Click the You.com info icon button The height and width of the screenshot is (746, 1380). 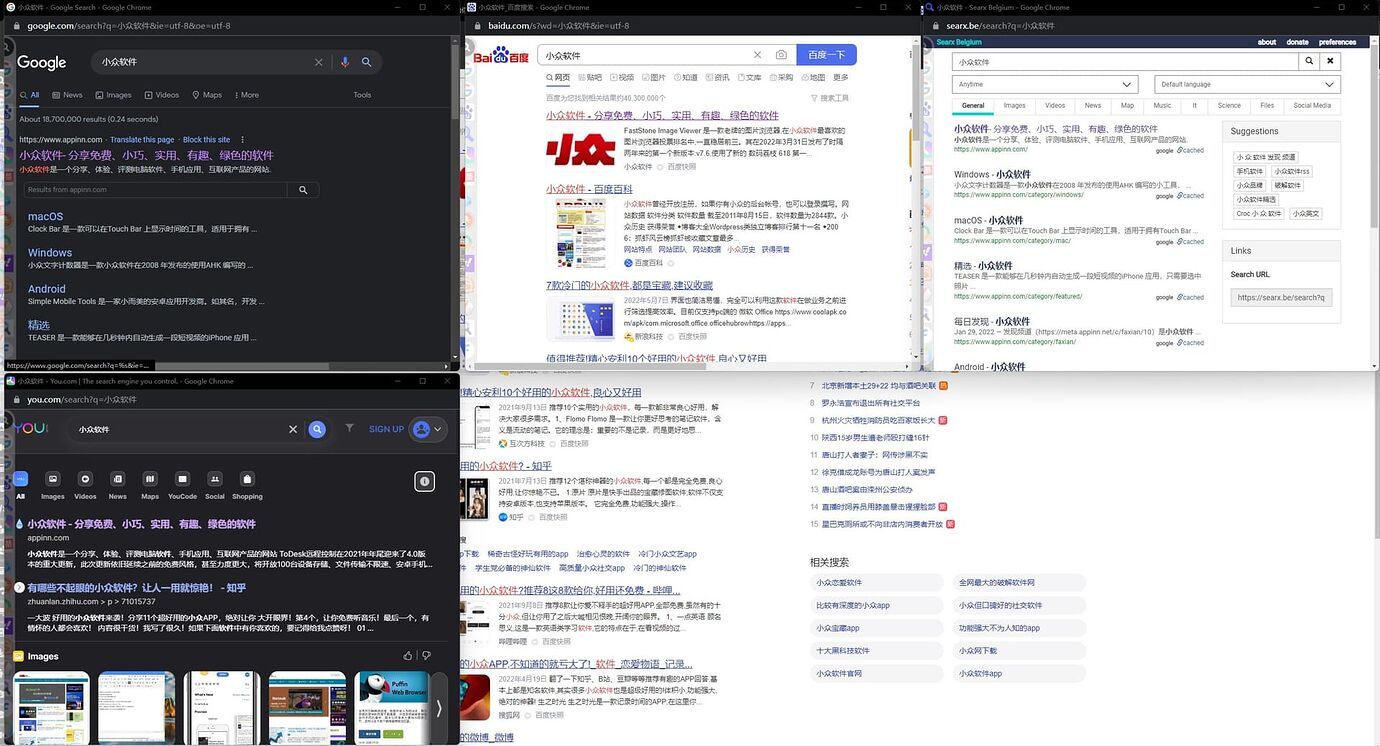[424, 481]
